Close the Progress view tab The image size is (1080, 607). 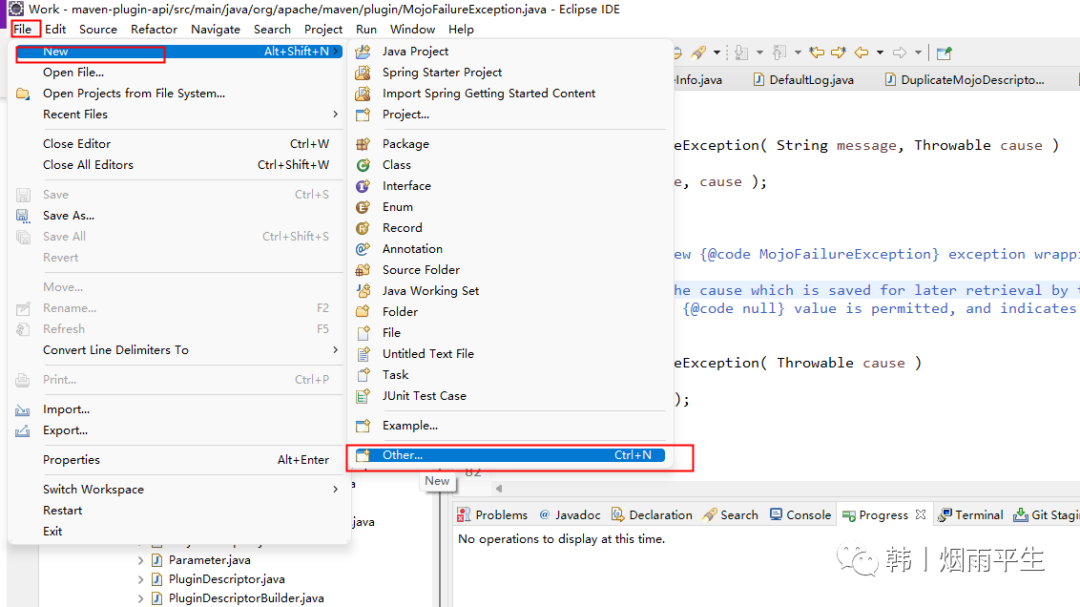point(920,515)
